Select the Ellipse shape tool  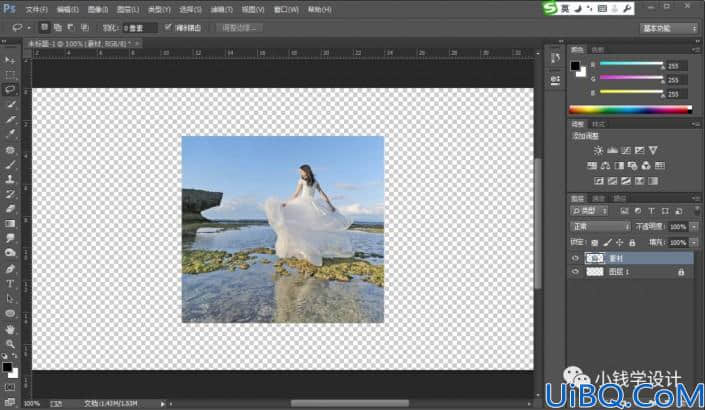coord(10,314)
